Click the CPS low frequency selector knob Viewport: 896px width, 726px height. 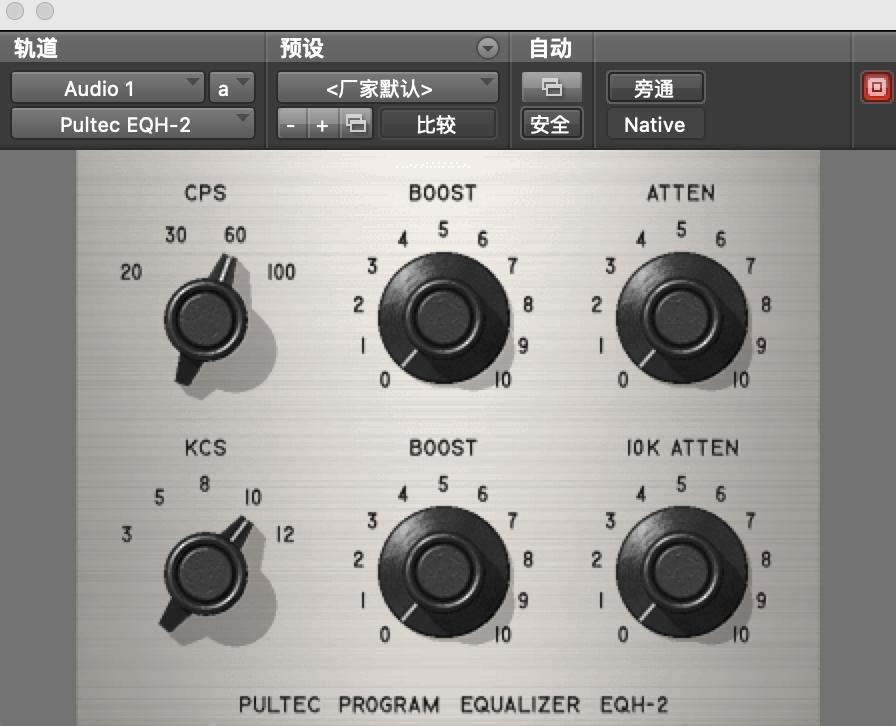pyautogui.click(x=206, y=320)
